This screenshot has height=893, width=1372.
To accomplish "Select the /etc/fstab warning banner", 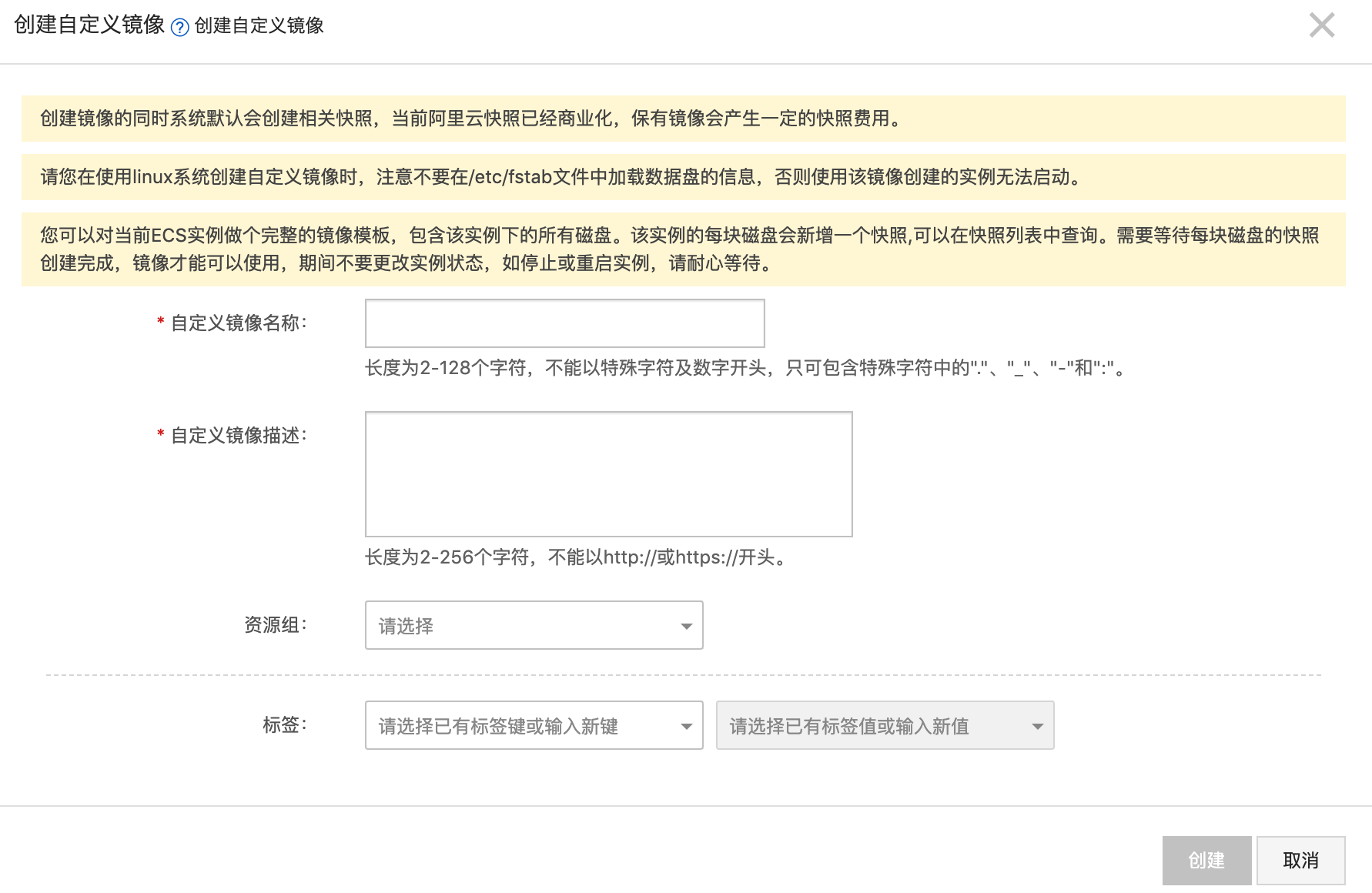I will point(683,177).
